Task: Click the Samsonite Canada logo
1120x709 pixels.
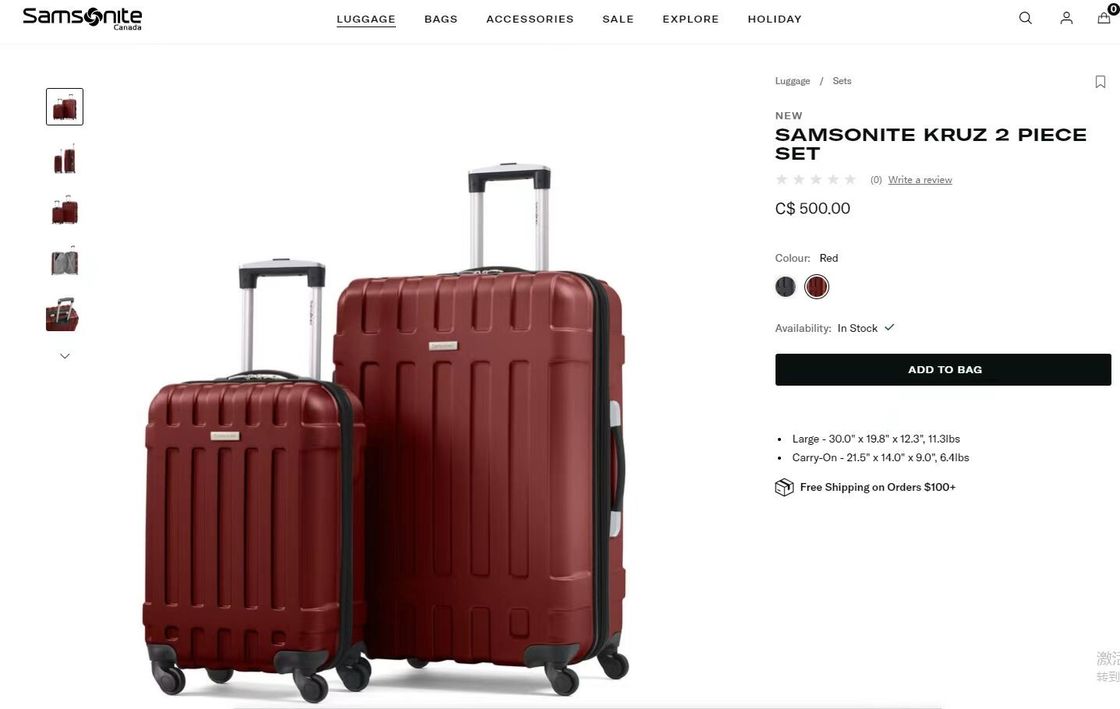Action: coord(82,18)
